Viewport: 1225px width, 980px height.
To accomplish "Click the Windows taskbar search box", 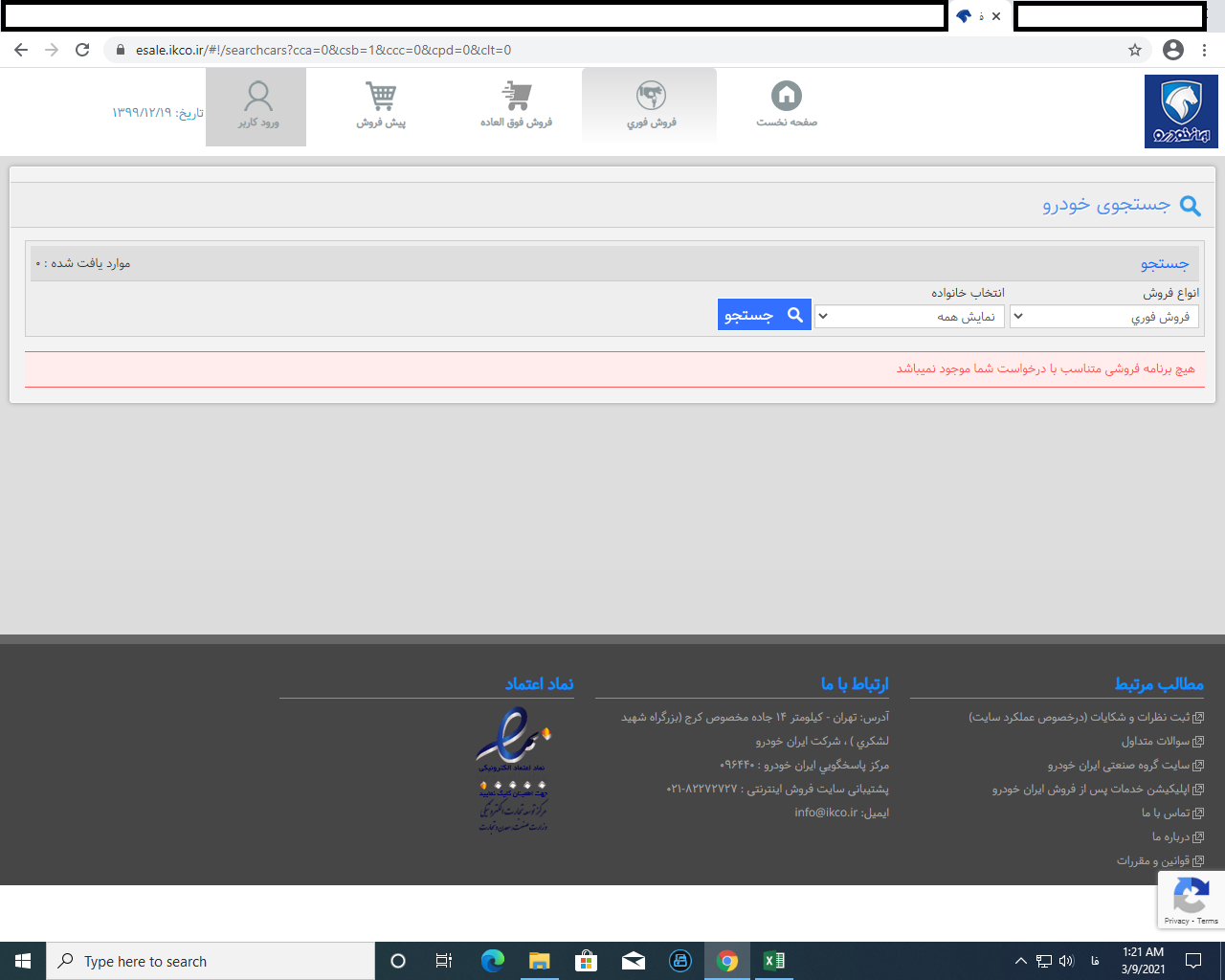I will click(211, 961).
